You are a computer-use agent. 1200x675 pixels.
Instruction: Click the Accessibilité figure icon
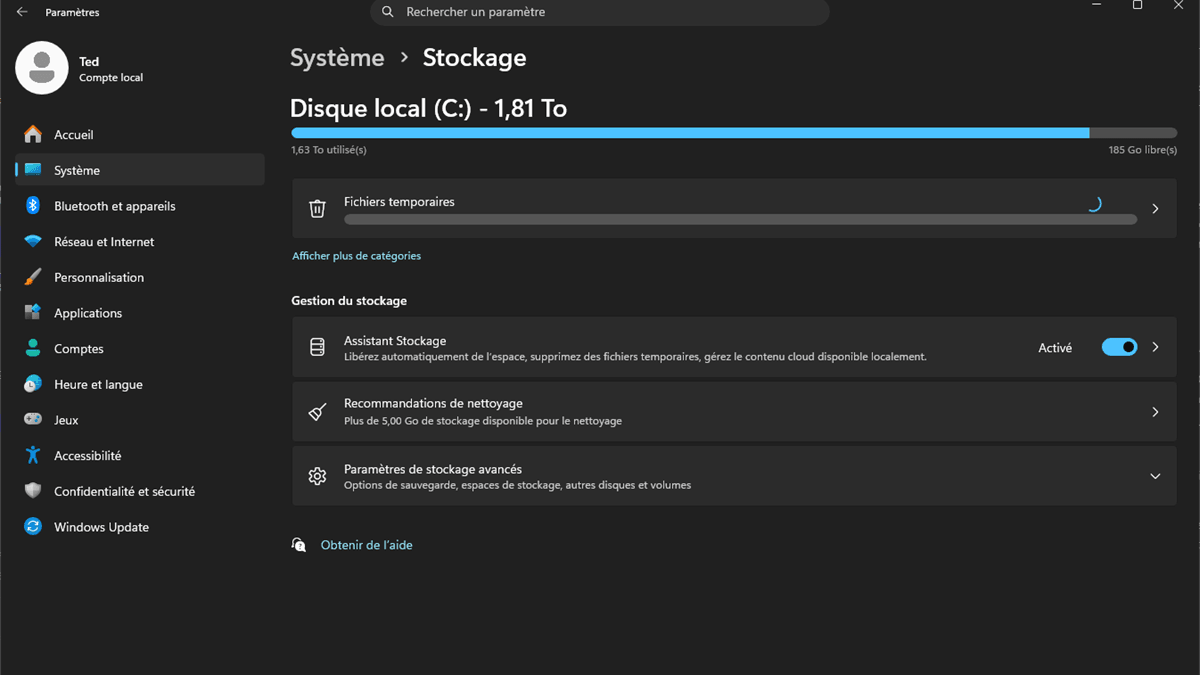(33, 455)
